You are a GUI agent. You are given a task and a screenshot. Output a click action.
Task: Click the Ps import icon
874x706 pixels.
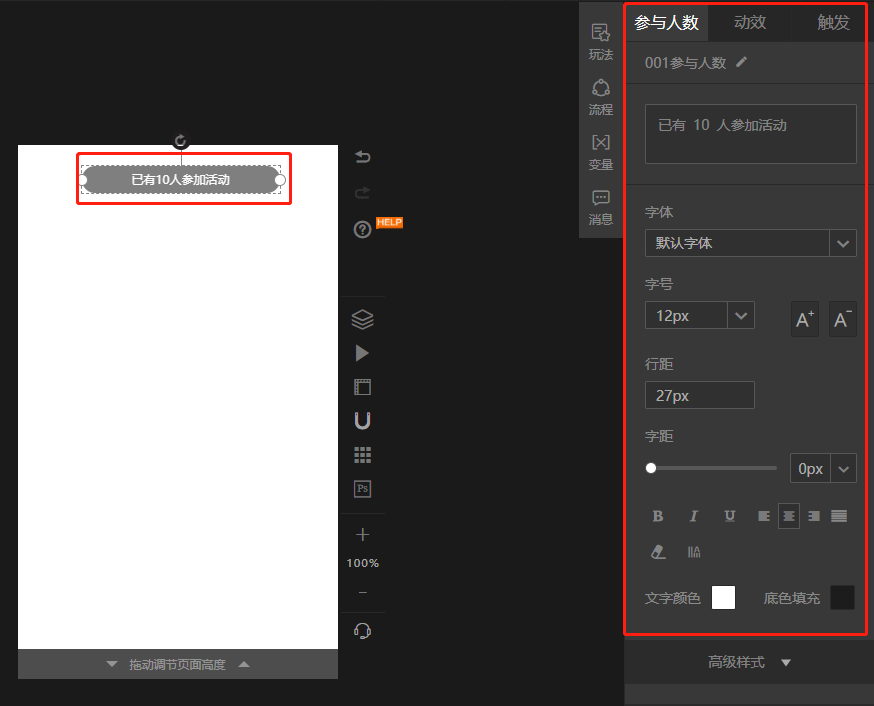click(363, 489)
